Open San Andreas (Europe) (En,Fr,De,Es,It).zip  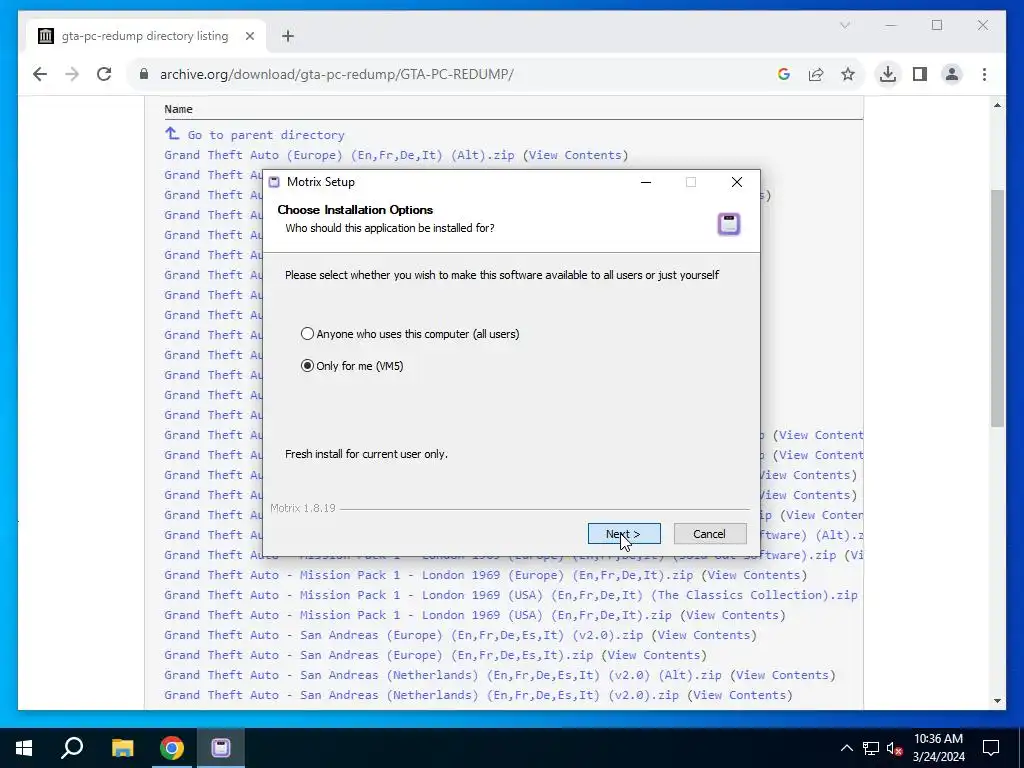point(379,655)
